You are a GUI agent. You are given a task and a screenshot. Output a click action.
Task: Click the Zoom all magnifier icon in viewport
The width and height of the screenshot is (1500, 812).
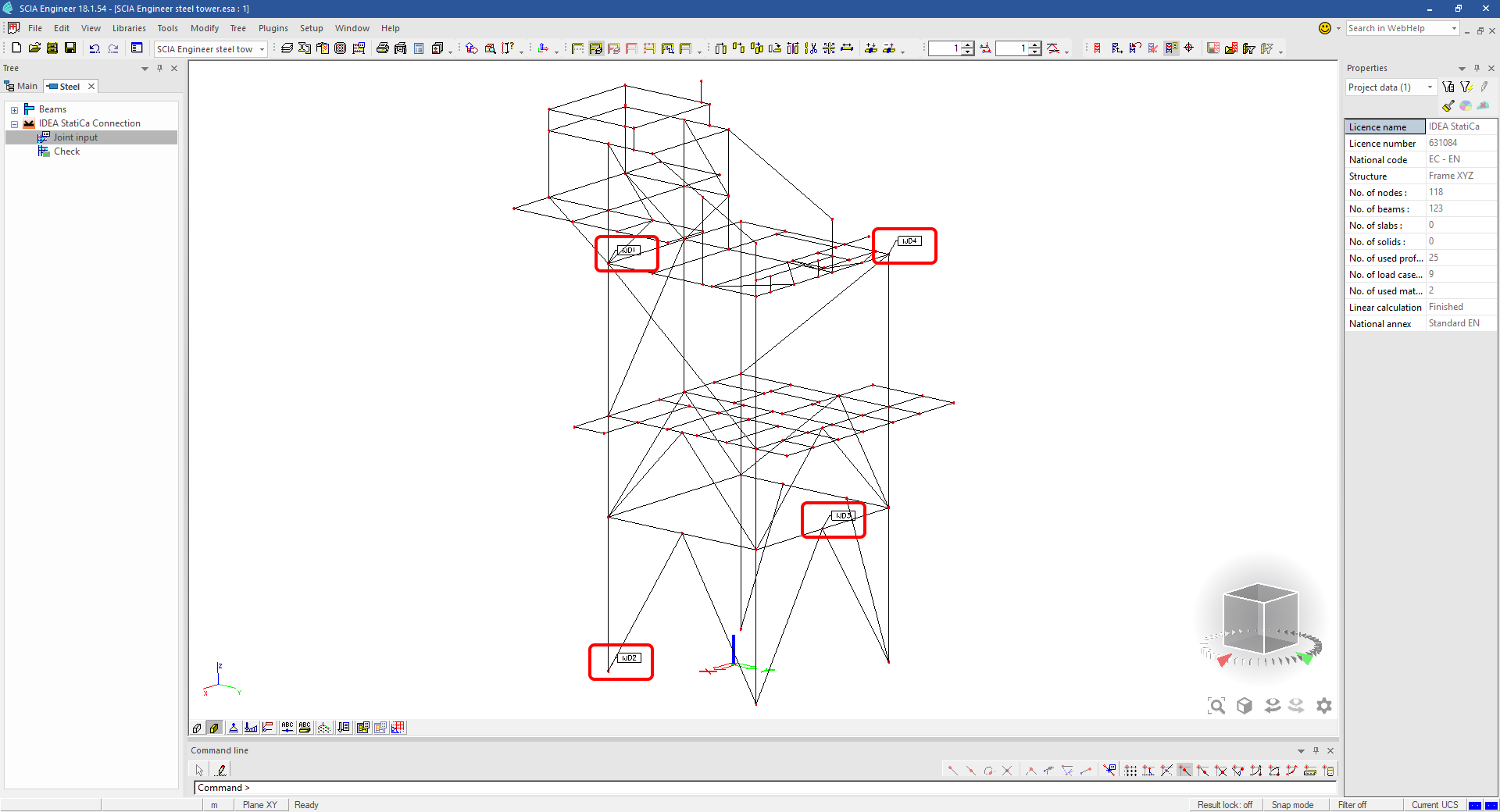click(x=1216, y=706)
